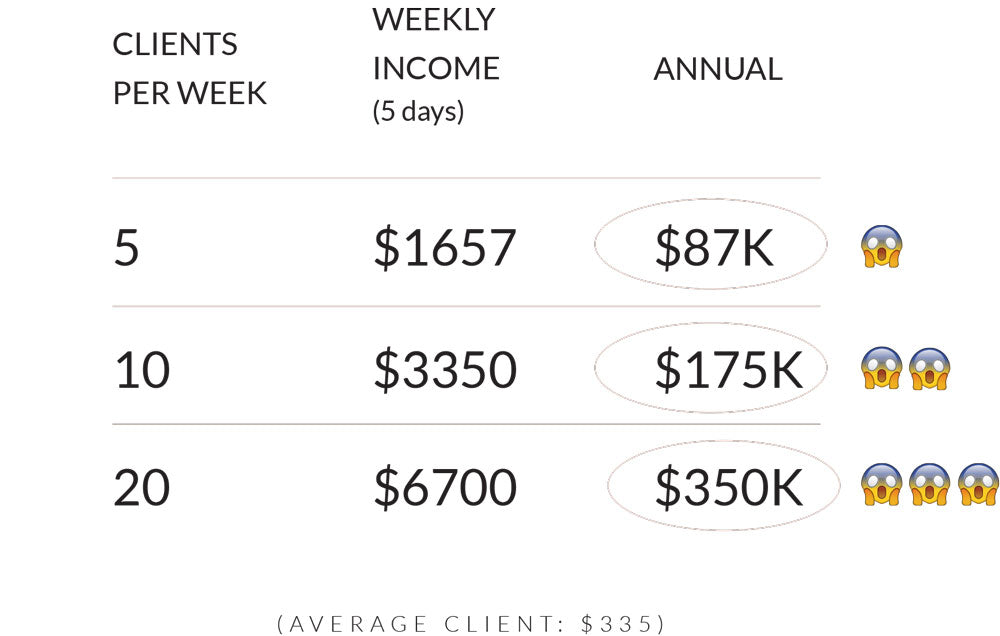This screenshot has height=636, width=1000.
Task: Click second screaming emoji in $175K row
Action: click(x=929, y=368)
